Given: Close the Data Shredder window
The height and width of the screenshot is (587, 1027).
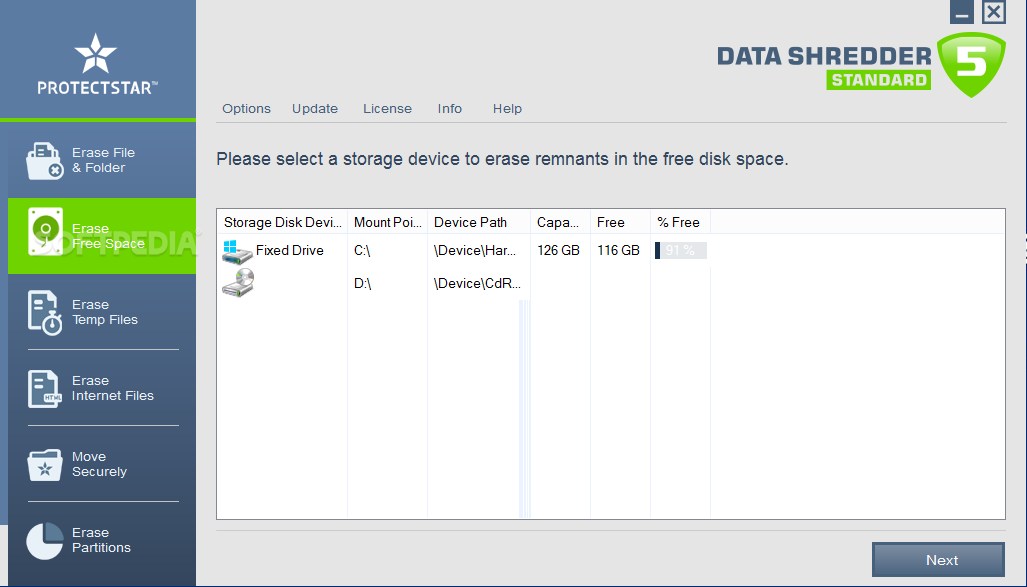Looking at the screenshot, I should [994, 12].
